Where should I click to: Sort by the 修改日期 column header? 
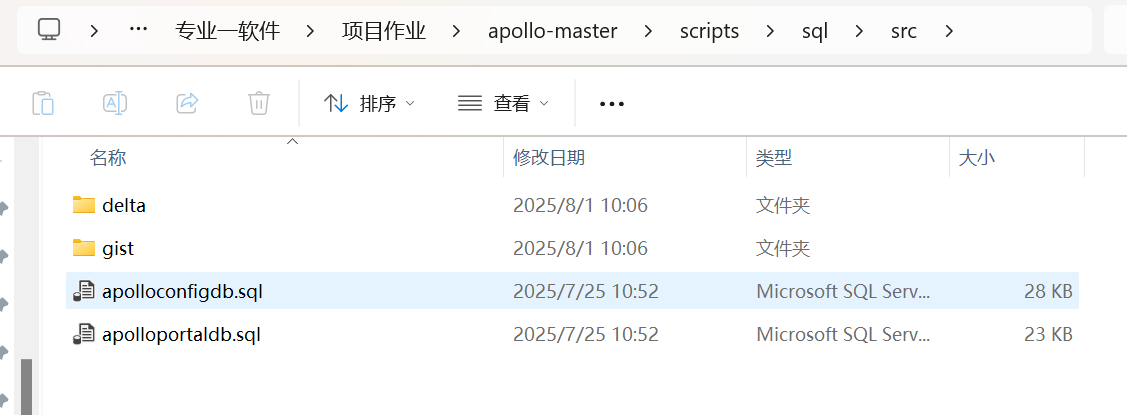pyautogui.click(x=549, y=158)
